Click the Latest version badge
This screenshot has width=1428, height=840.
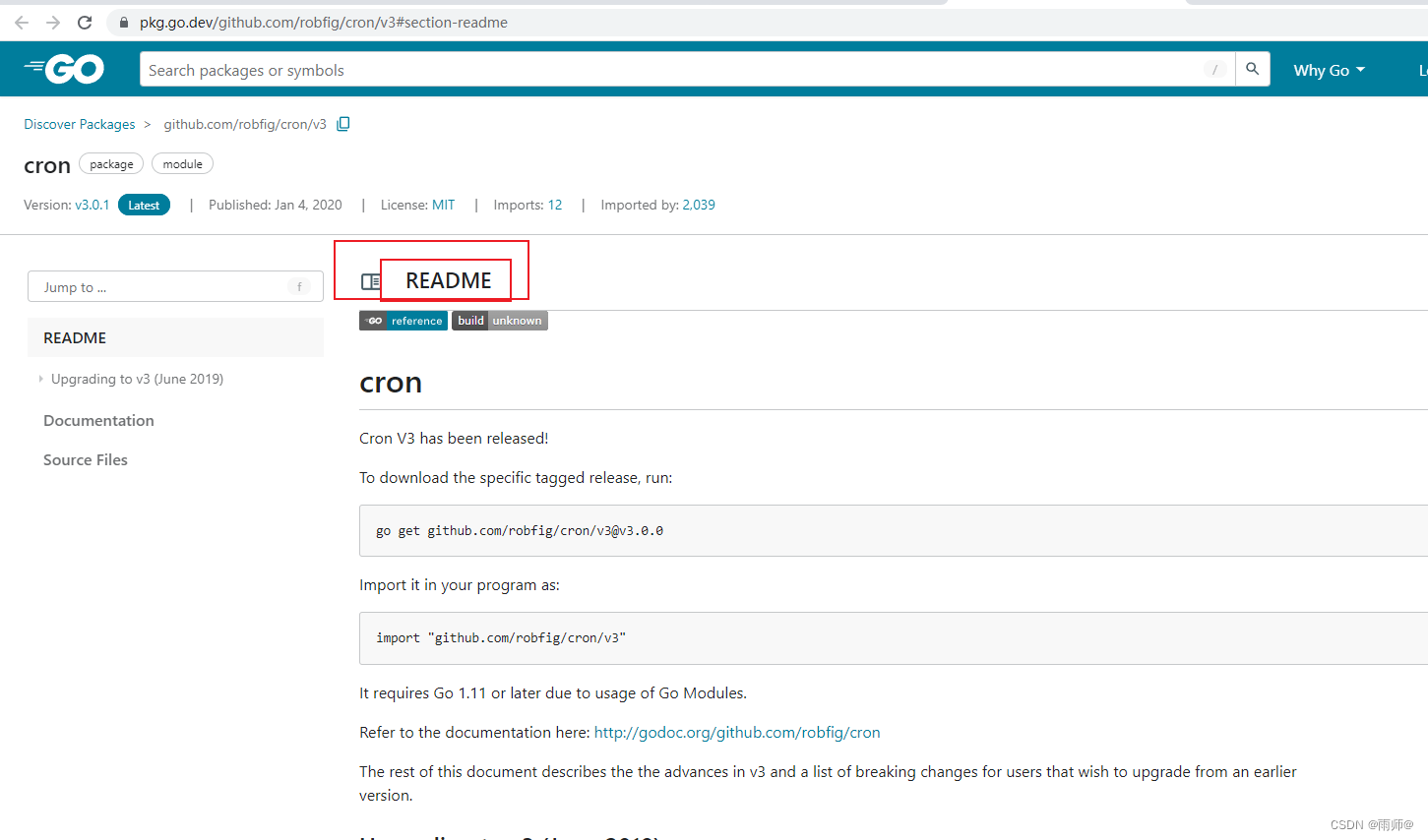coord(144,205)
